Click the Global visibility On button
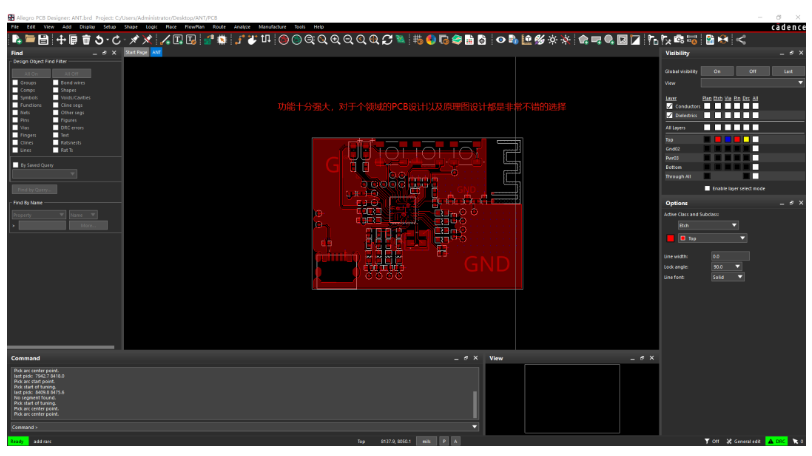This screenshot has height=456, width=812. pos(717,71)
